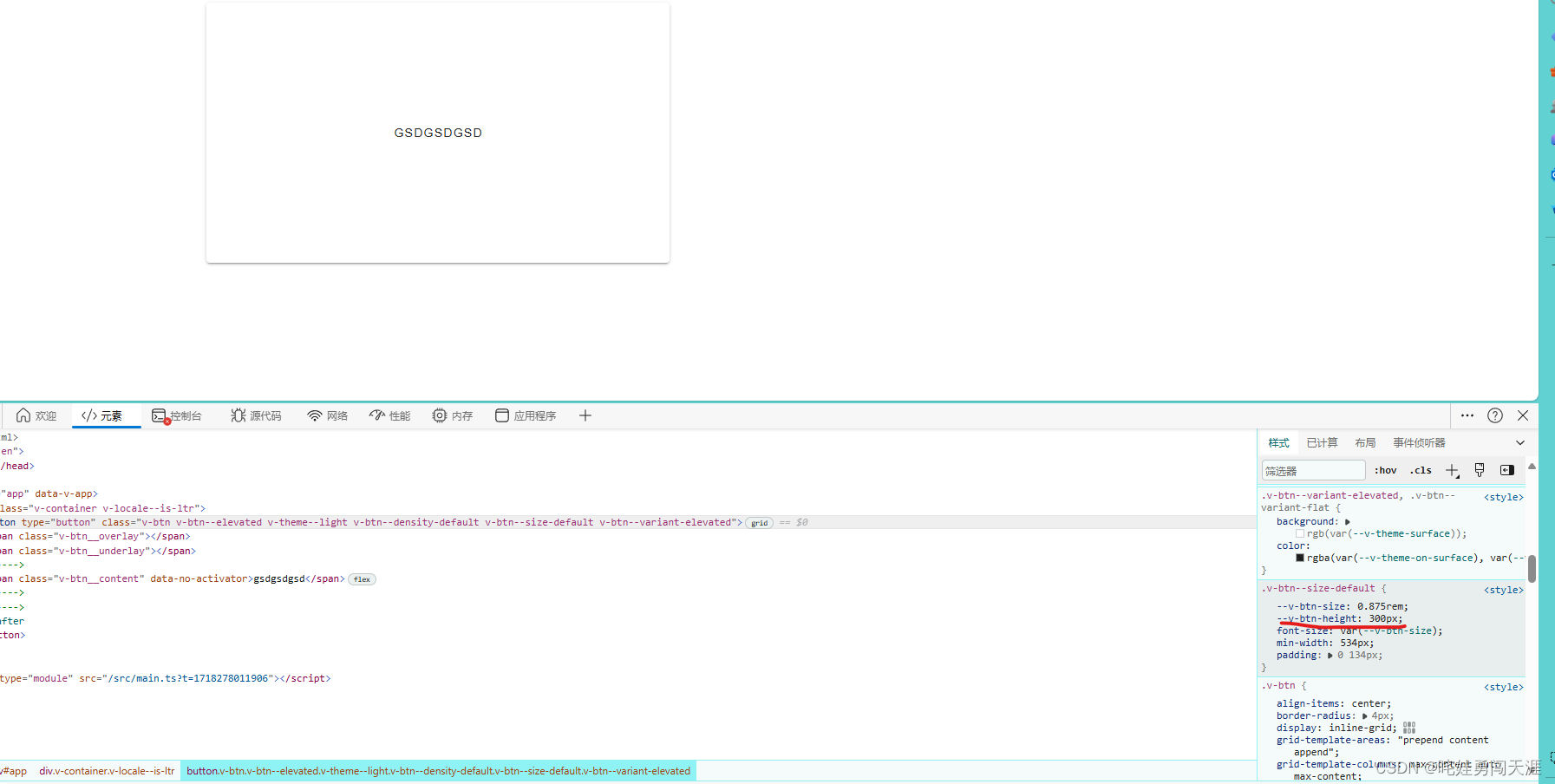
Task: Click the paintbrush rendering emulation icon
Action: [x=1480, y=470]
